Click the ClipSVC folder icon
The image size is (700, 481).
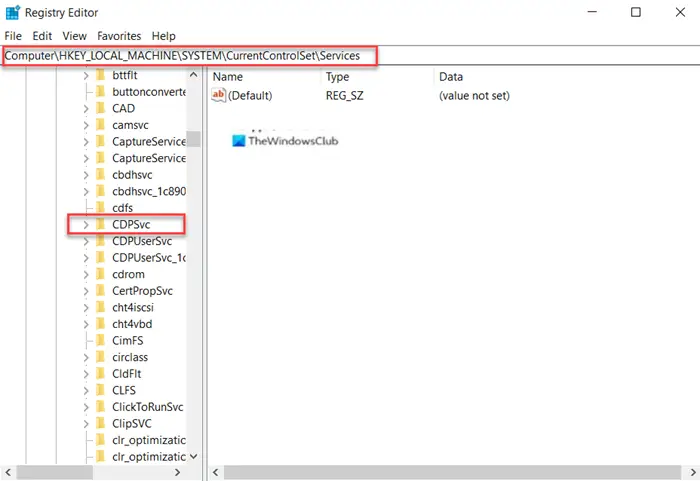101,423
